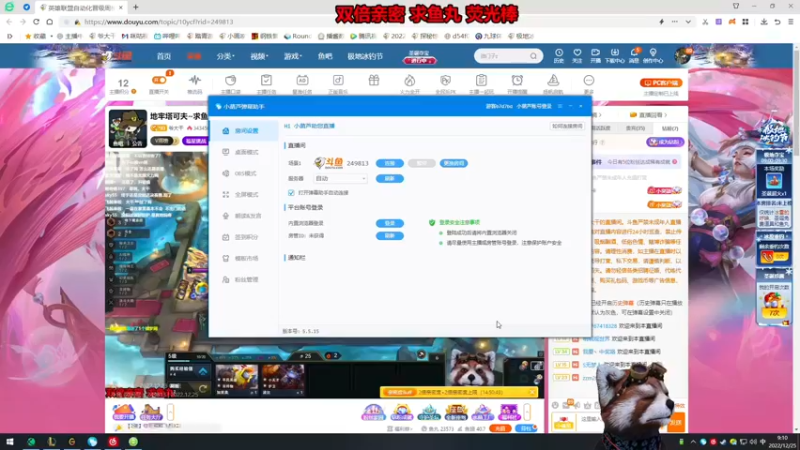Click the History clock icon in Douyu header
800x450 pixels.
(559, 56)
